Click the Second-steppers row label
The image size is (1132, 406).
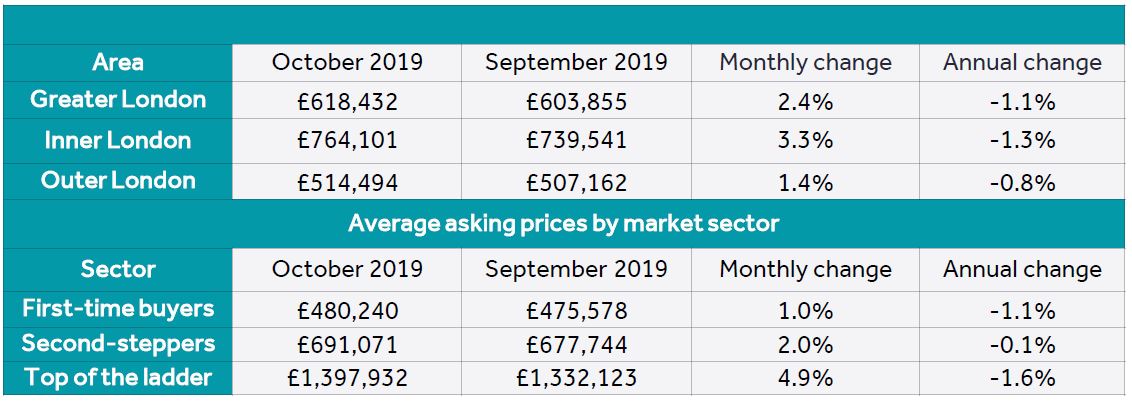pyautogui.click(x=118, y=343)
